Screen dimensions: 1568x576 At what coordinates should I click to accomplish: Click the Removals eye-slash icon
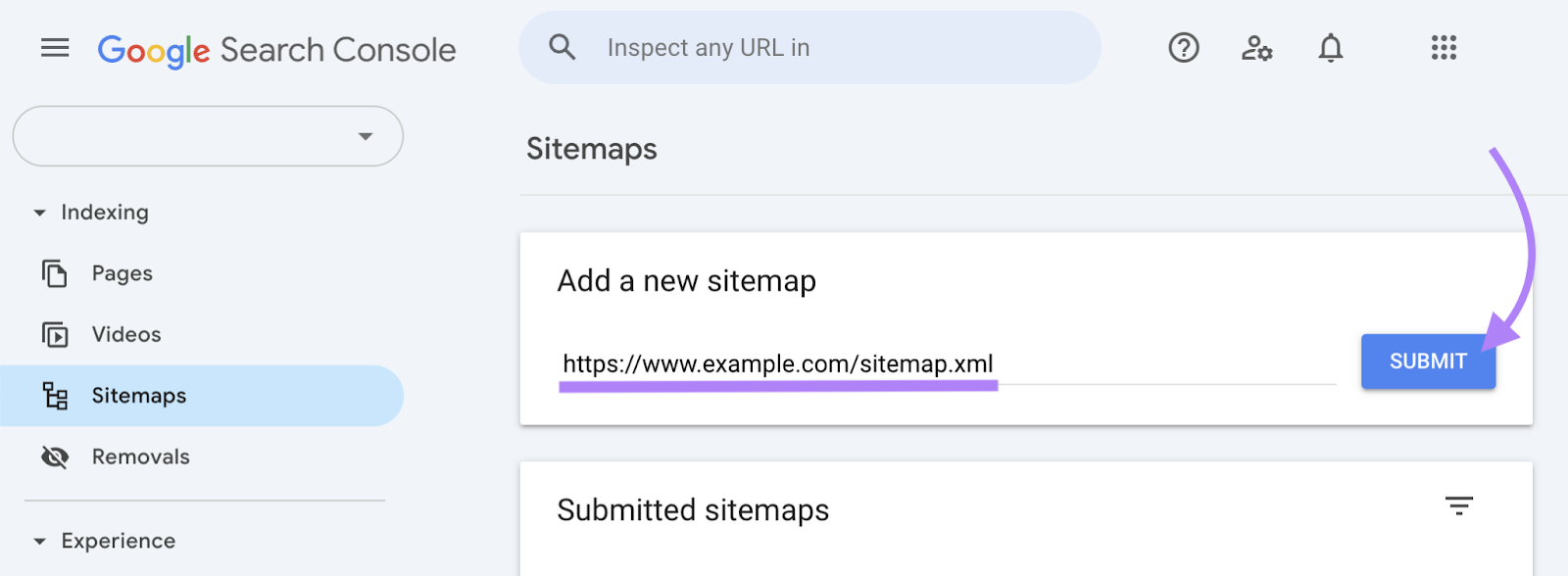[56, 456]
